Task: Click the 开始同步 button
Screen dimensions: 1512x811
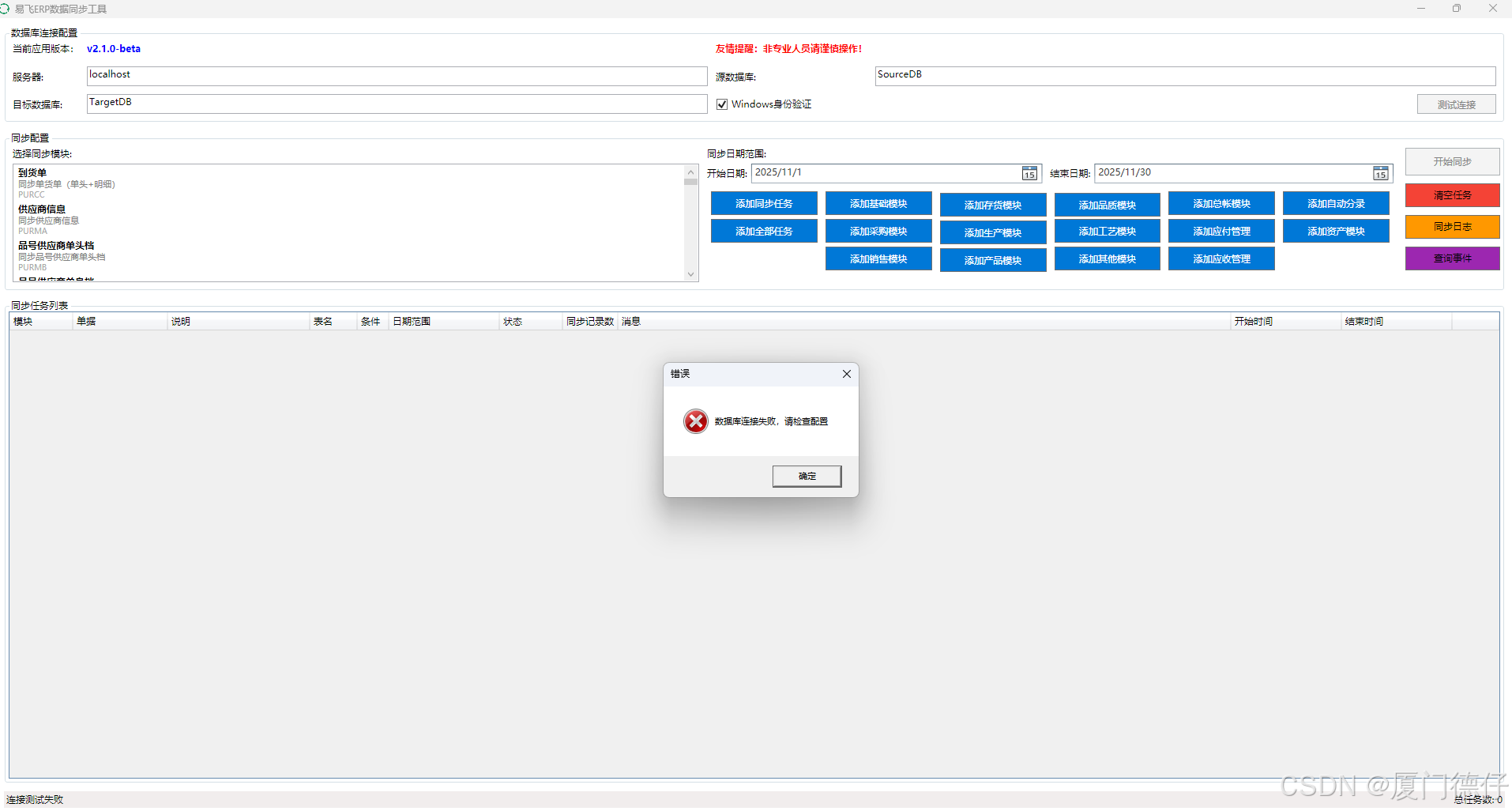Action: click(x=1452, y=162)
